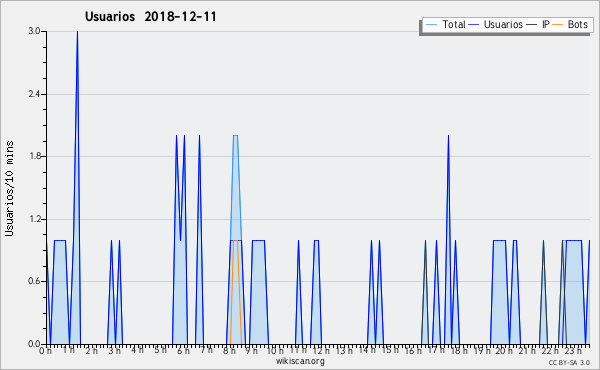Viewport: 600px width, 370px height.
Task: Click the dark blue Usuarios legend line
Action: [x=474, y=25]
